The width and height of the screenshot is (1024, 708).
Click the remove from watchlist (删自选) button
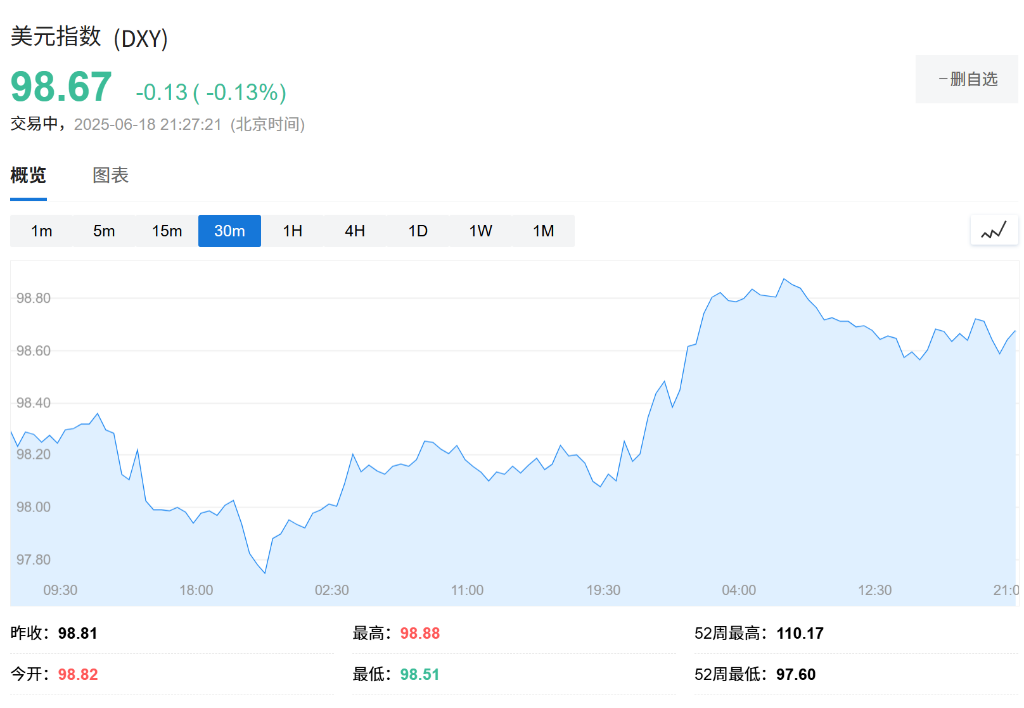pyautogui.click(x=966, y=78)
